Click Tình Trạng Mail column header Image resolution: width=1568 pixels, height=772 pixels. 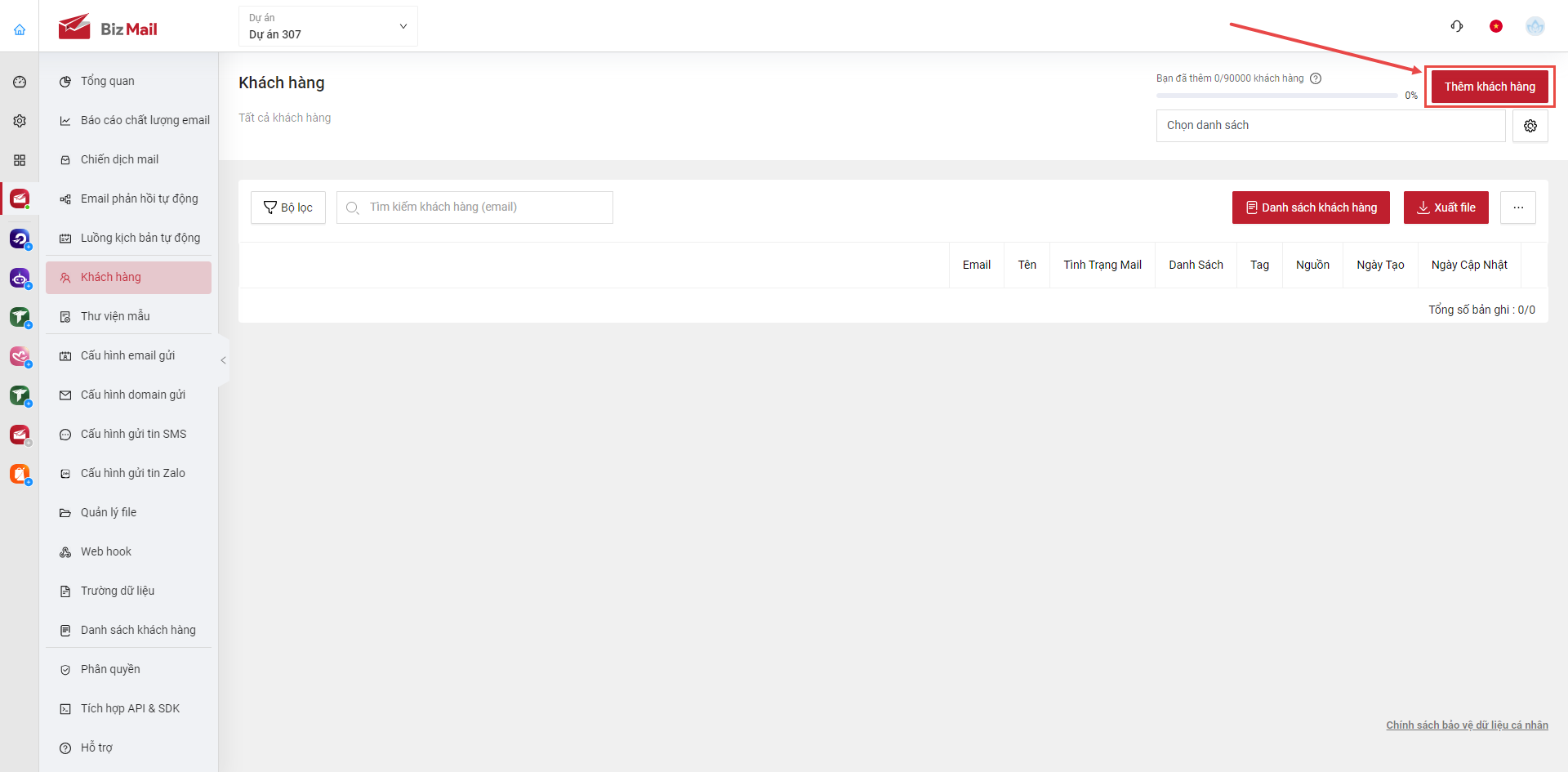[1102, 265]
